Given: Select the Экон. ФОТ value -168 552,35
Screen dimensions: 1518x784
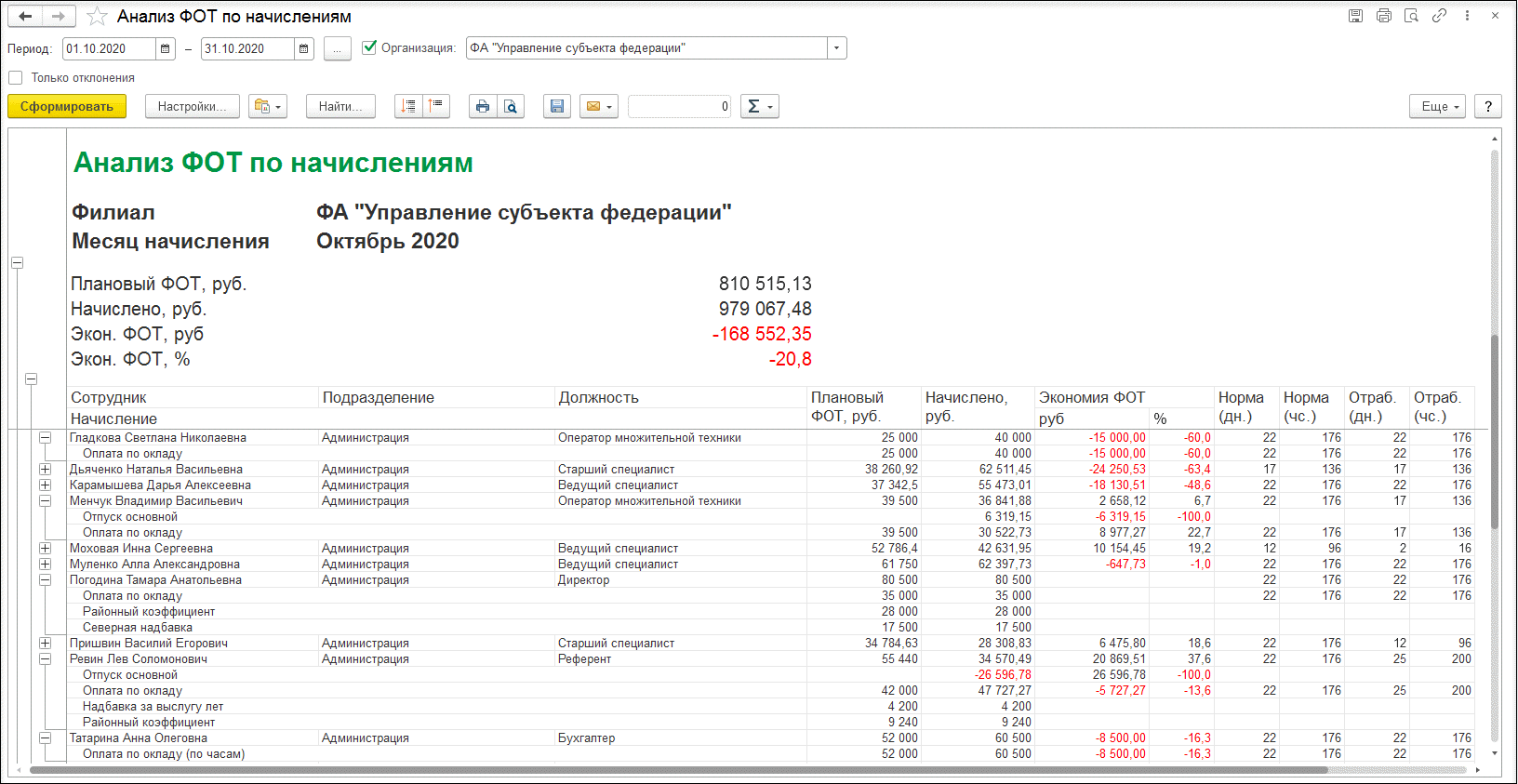Looking at the screenshot, I should tap(762, 334).
